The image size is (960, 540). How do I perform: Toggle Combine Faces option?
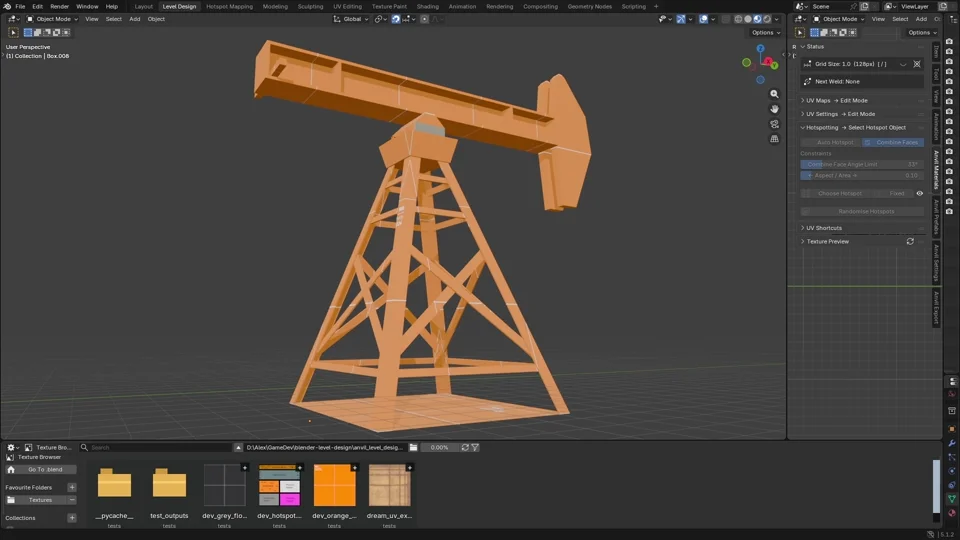pyautogui.click(x=893, y=142)
